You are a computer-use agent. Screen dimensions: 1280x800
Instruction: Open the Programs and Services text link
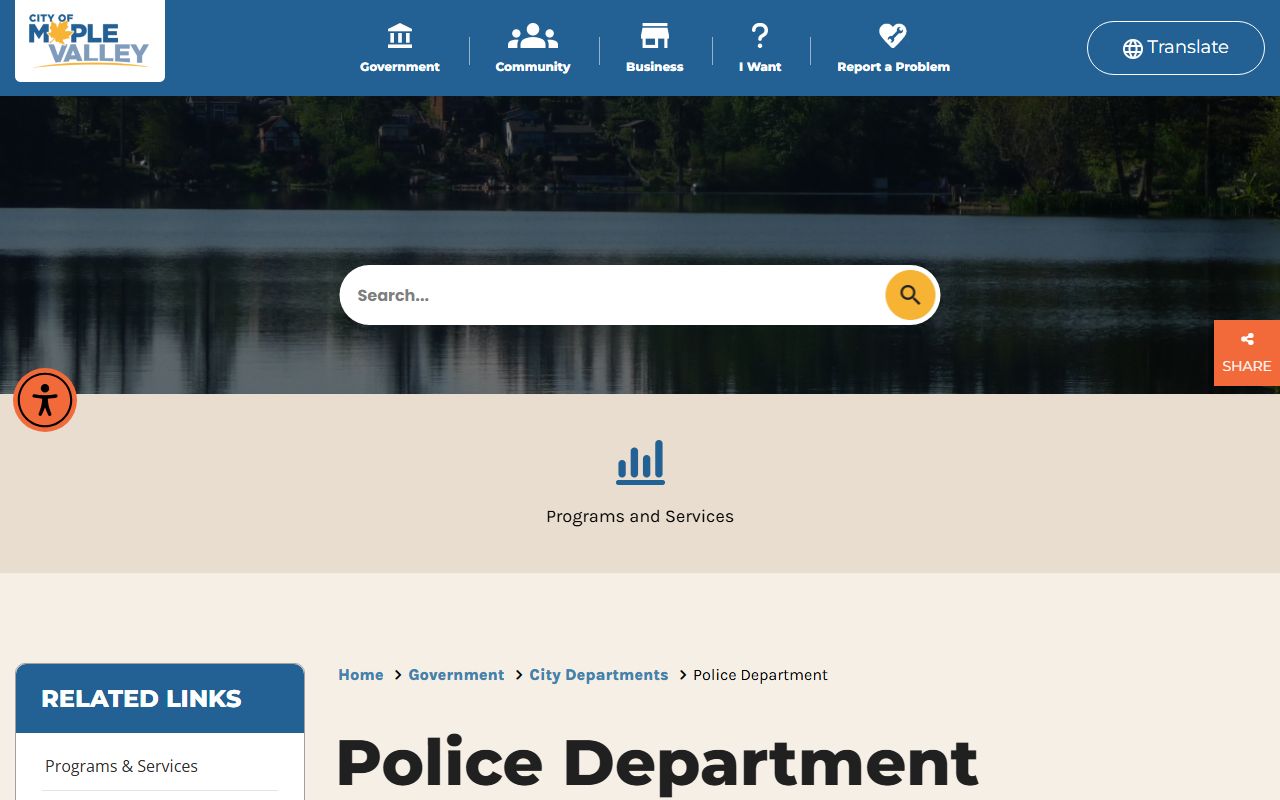click(x=640, y=517)
